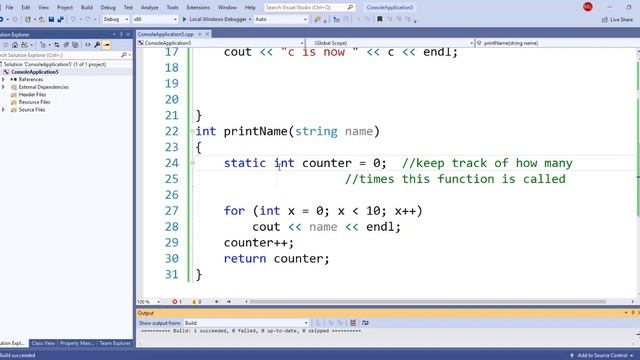Image resolution: width=640 pixels, height=360 pixels.
Task: Click the Sync with Active Document icon
Action: coord(57,45)
